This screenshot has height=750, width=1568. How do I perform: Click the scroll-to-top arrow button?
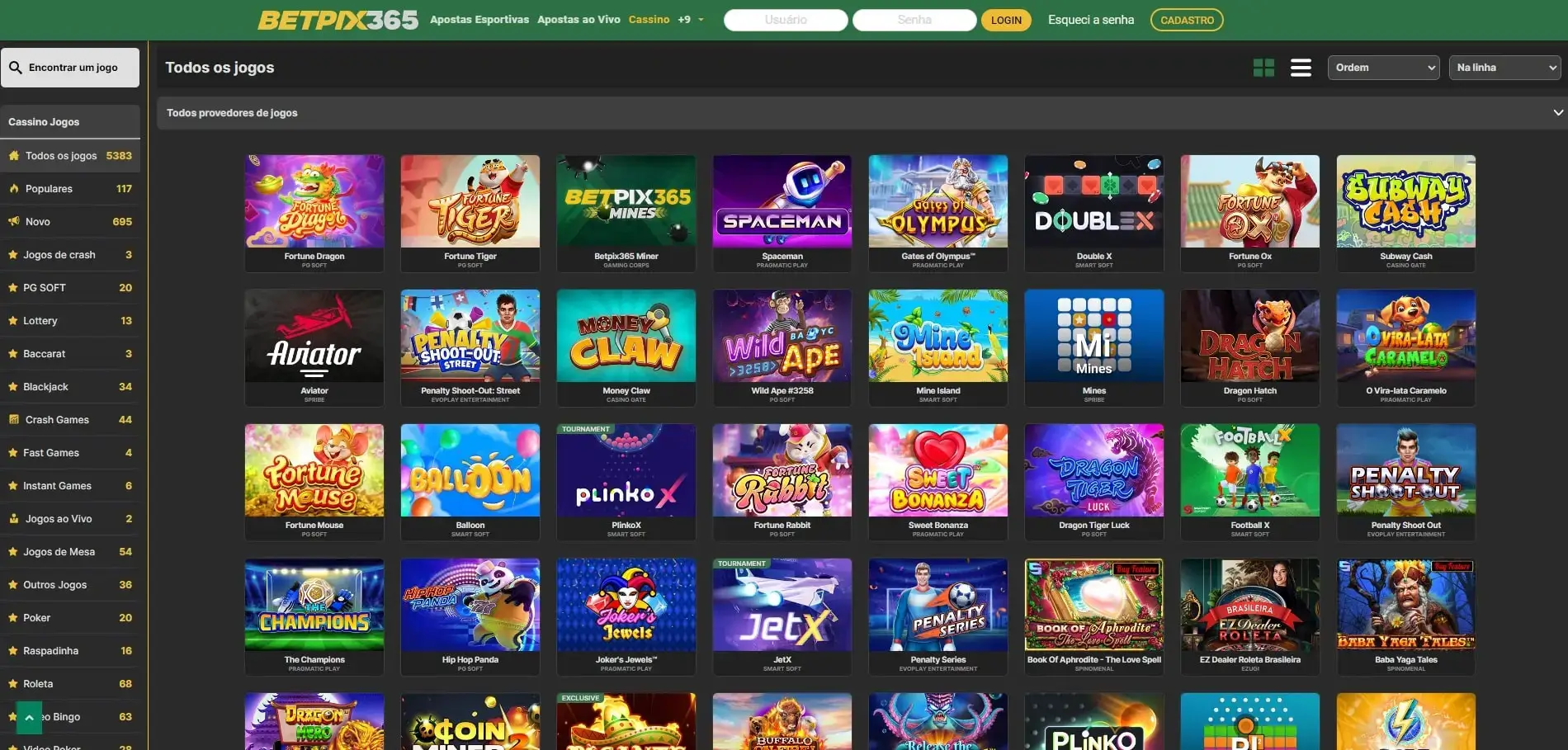[29, 718]
